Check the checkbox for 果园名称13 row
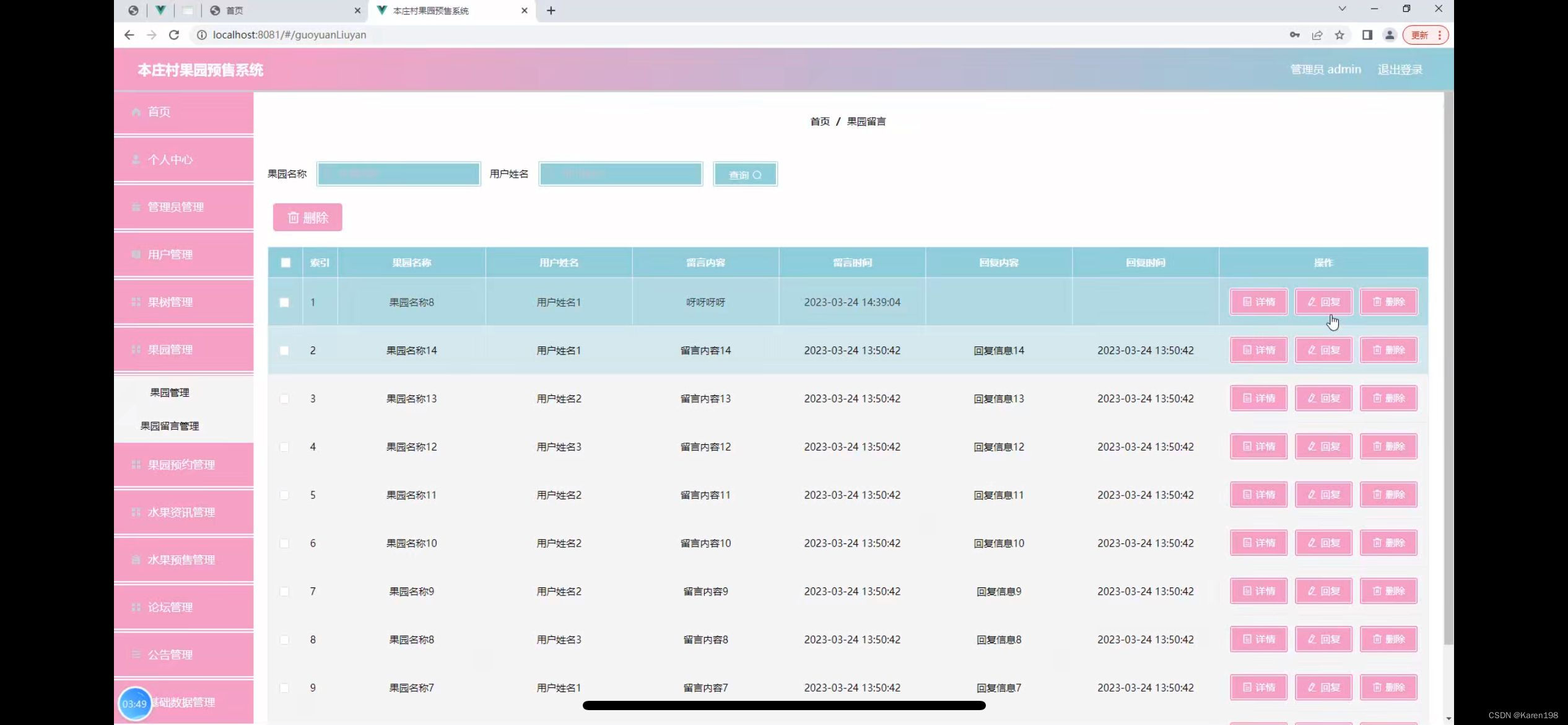This screenshot has width=1568, height=725. coord(284,399)
